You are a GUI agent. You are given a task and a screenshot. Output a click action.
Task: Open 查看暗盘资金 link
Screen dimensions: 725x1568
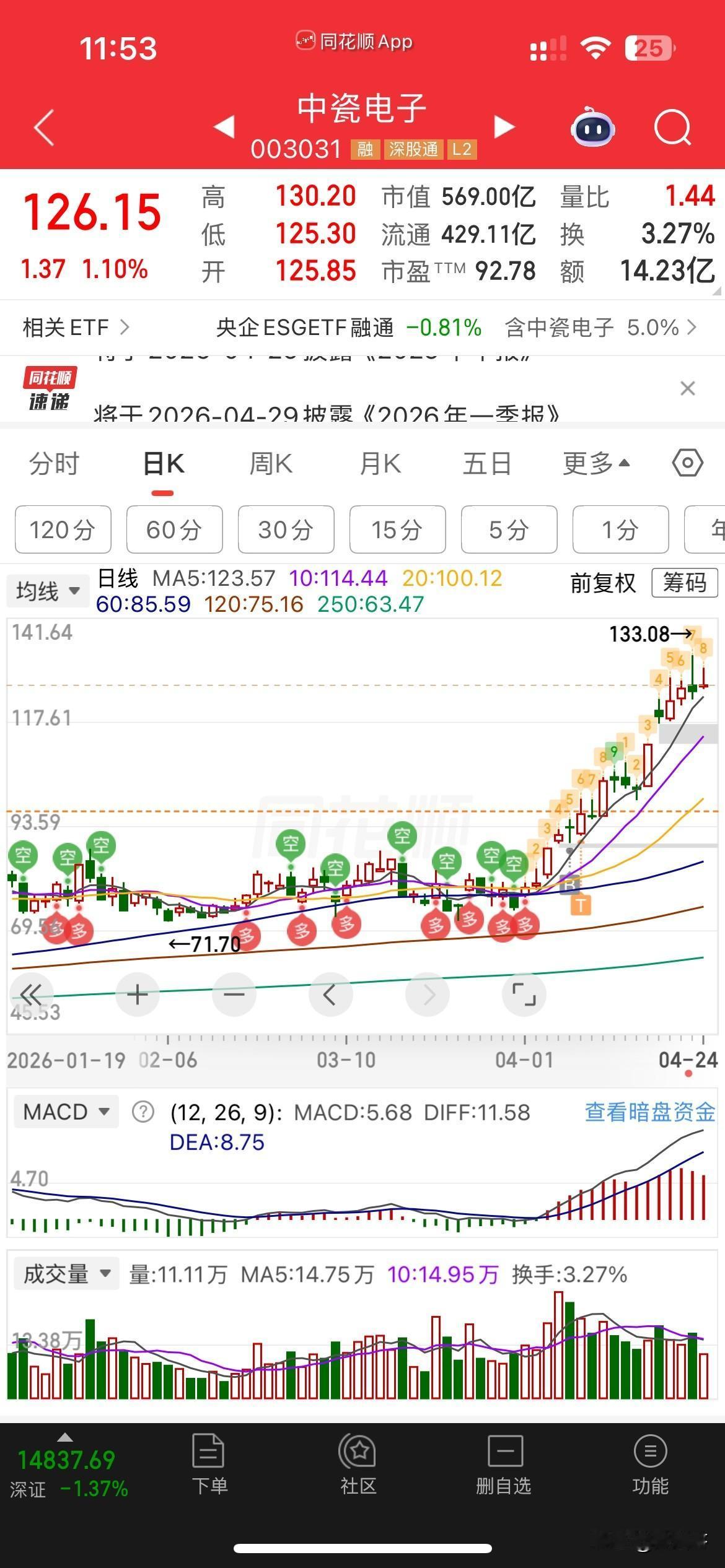pyautogui.click(x=650, y=1112)
